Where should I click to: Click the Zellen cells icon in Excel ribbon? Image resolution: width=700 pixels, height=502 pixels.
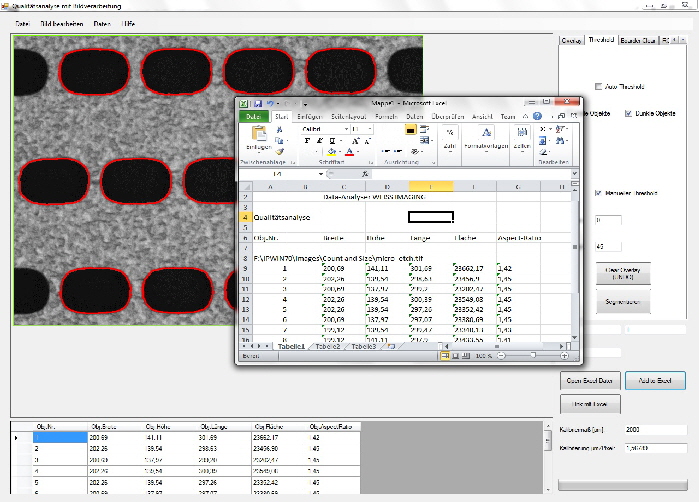point(521,133)
